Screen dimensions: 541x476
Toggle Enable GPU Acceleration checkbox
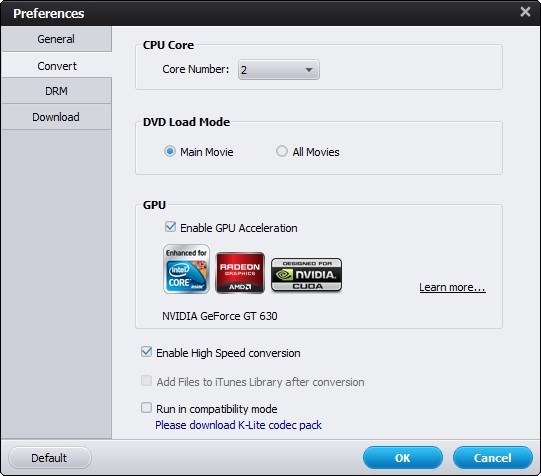170,227
